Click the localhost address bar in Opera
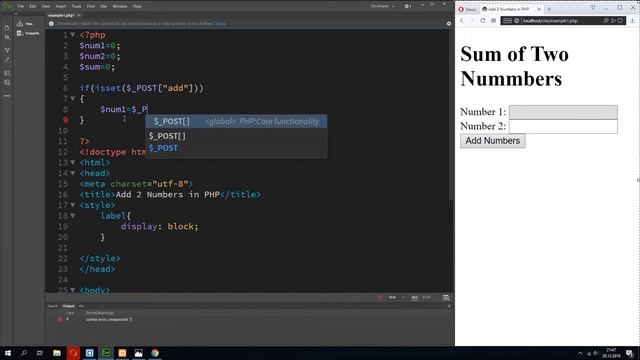Image resolution: width=640 pixels, height=360 pixels. (562, 20)
